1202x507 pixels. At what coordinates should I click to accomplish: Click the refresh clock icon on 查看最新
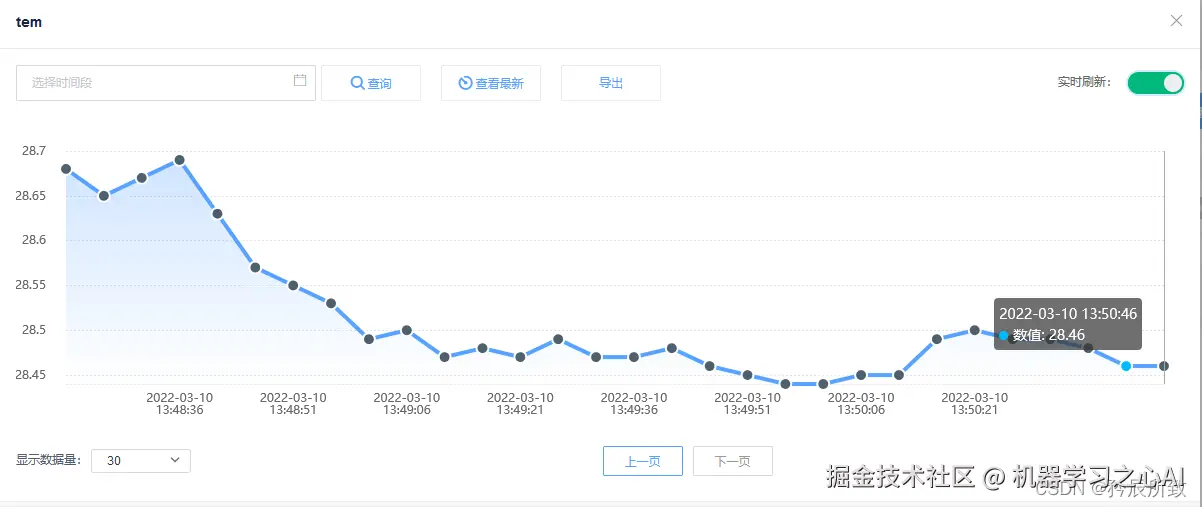tap(465, 83)
